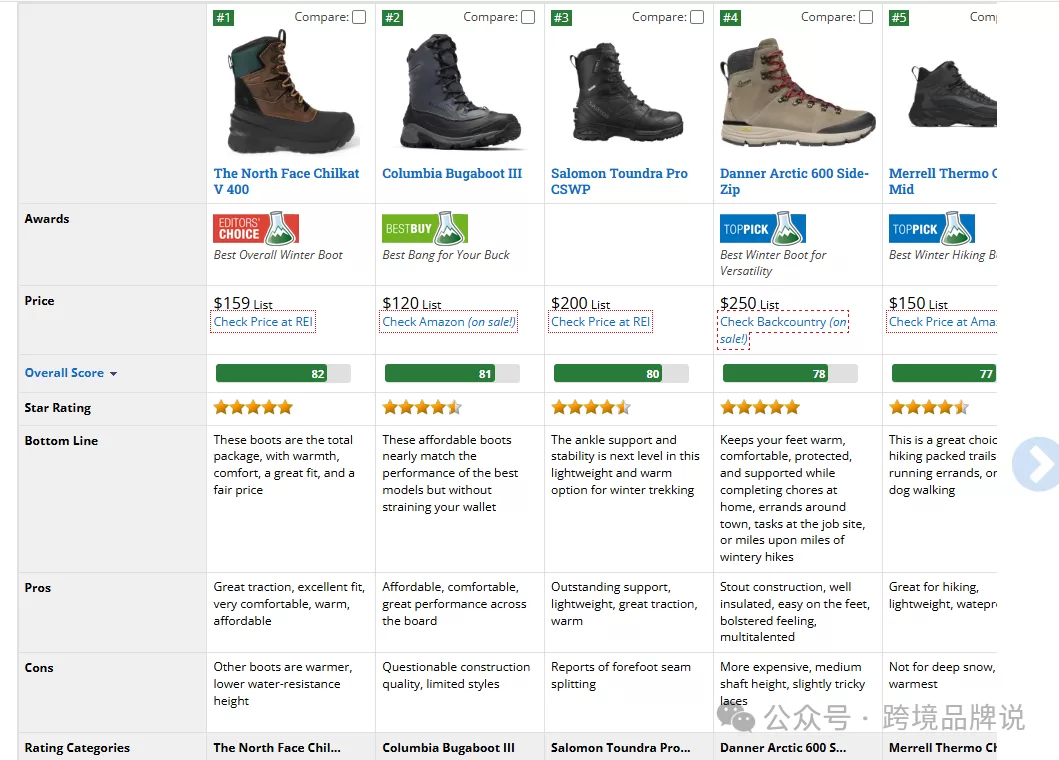This screenshot has height=760, width=1059.
Task: Click Check Amazon (on sale!) for Columbia
Action: [449, 322]
